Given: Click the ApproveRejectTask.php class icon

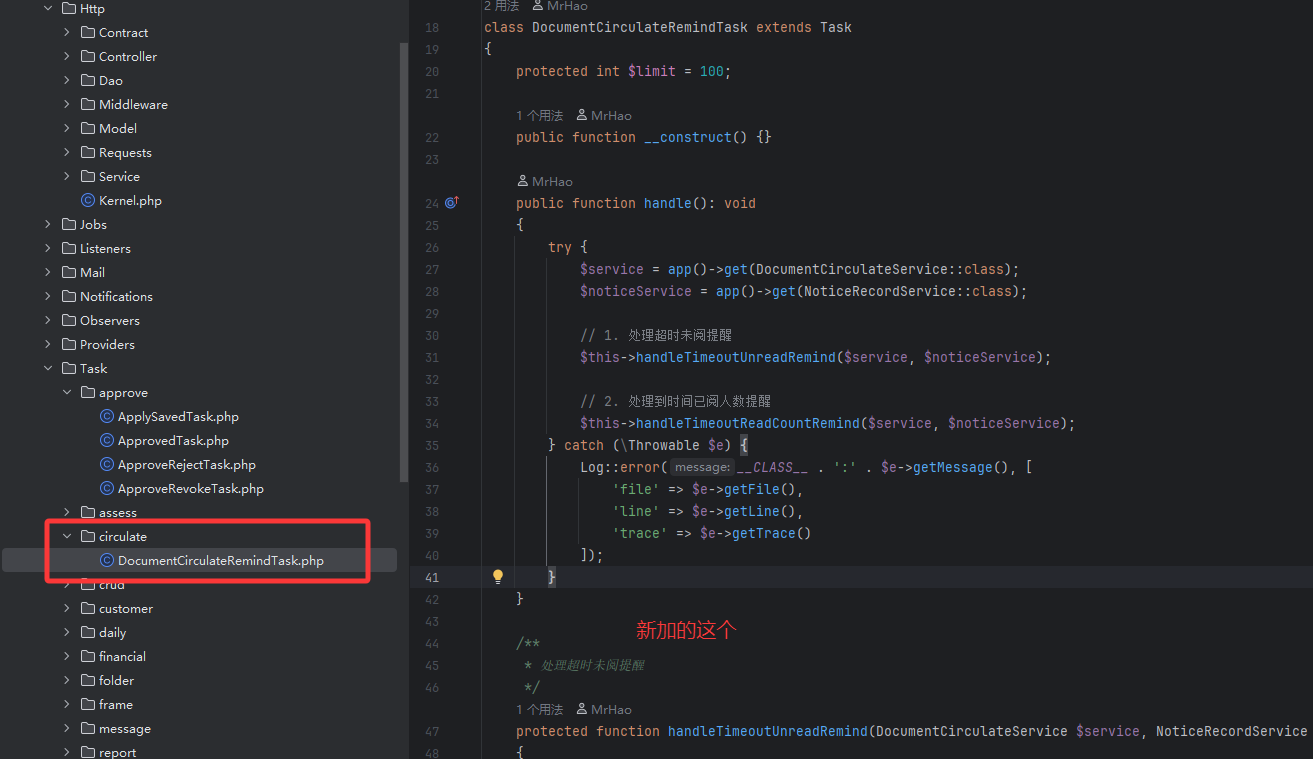Looking at the screenshot, I should [107, 465].
